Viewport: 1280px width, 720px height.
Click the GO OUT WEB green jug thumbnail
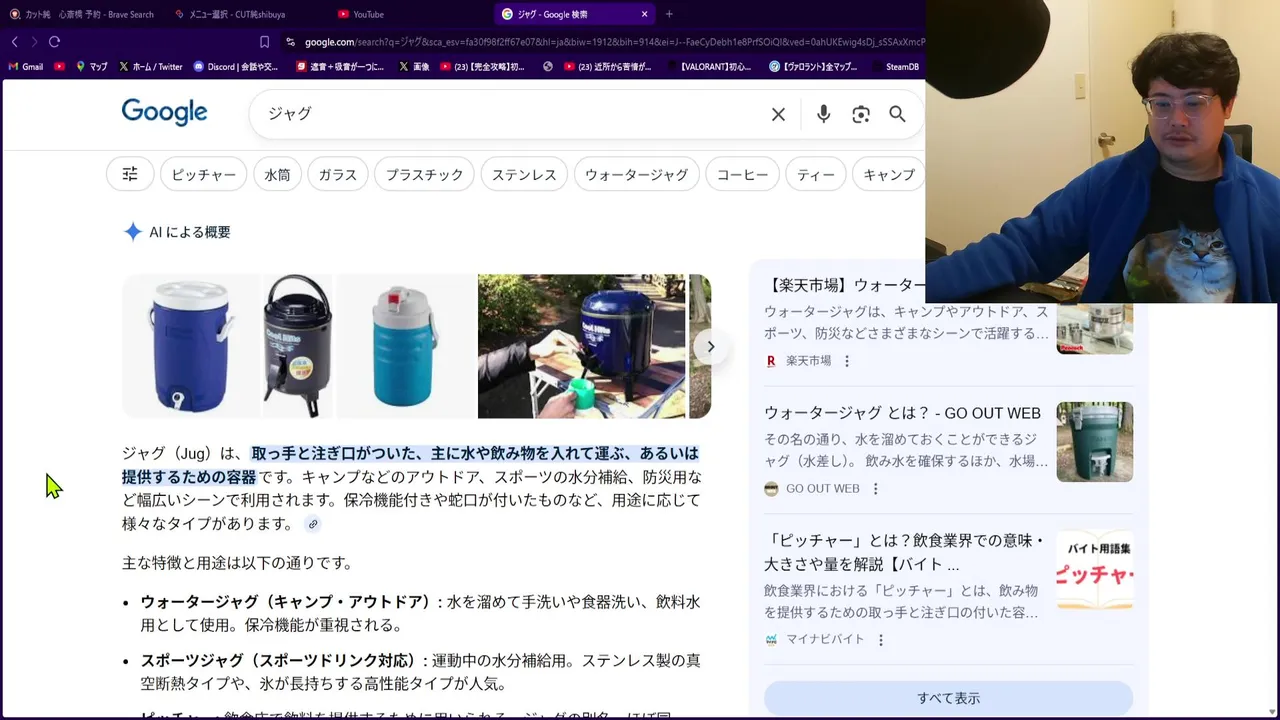(1095, 442)
